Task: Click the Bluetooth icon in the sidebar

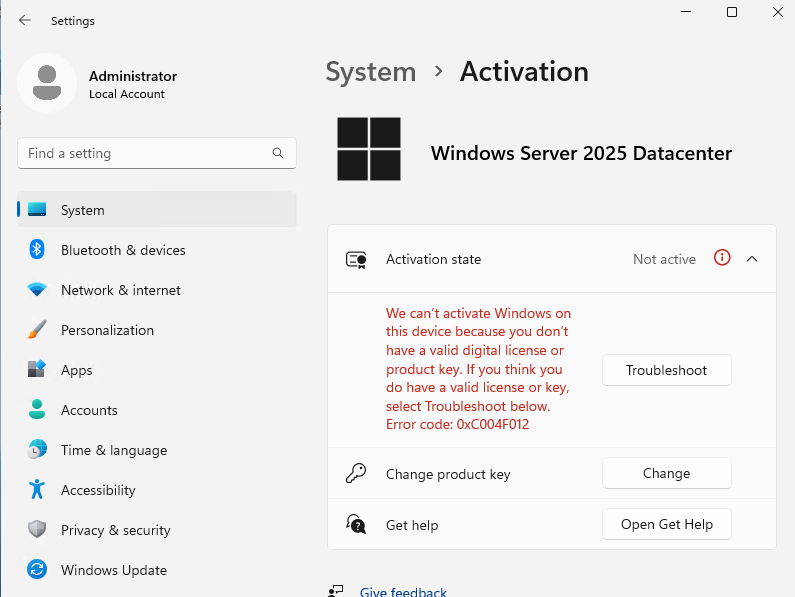Action: 37,250
